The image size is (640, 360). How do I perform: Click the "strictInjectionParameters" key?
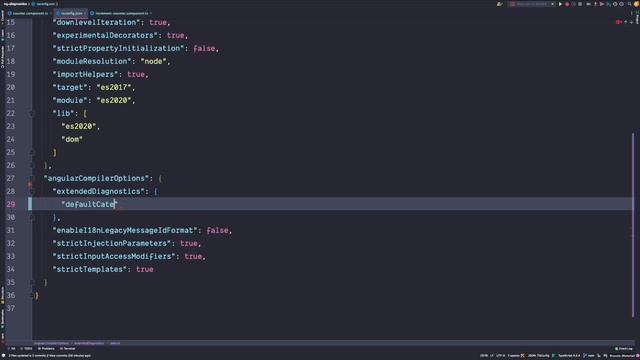(112, 244)
